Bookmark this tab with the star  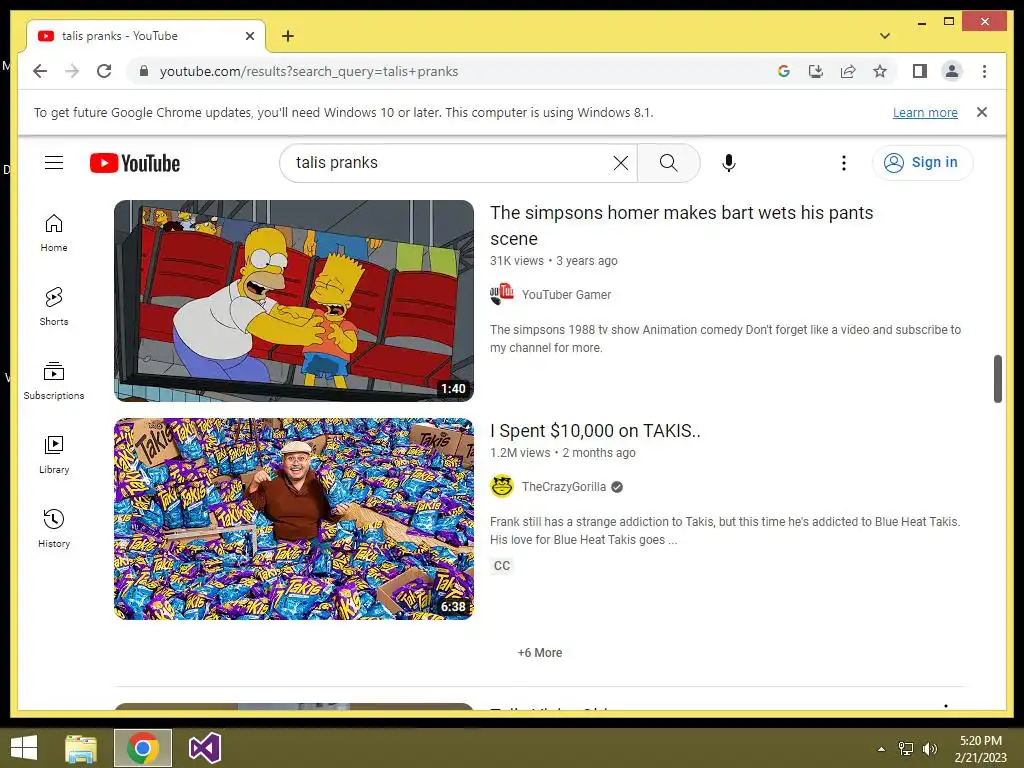[880, 71]
